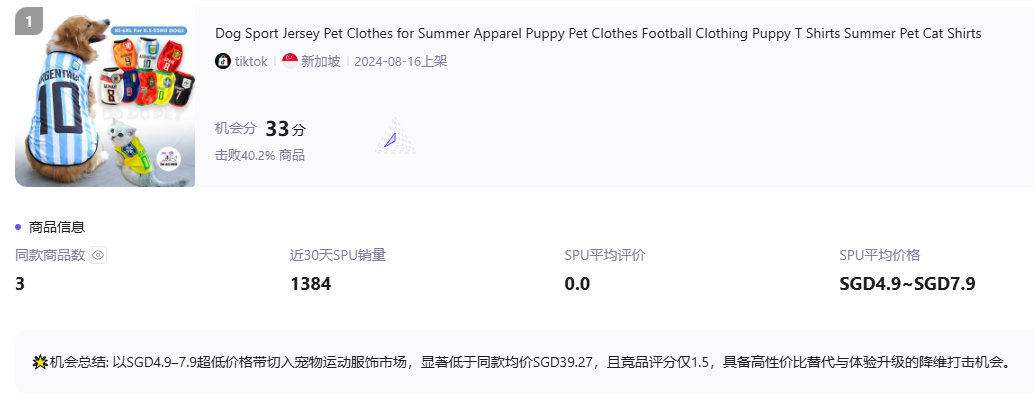
Task: Click the rank 1 badge
Action: click(29, 21)
